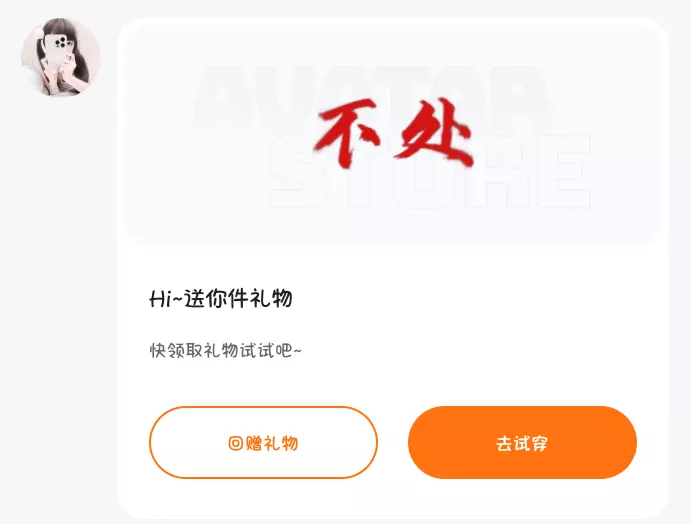Click the 礼物 word in the title
The image size is (691, 524).
271,298
